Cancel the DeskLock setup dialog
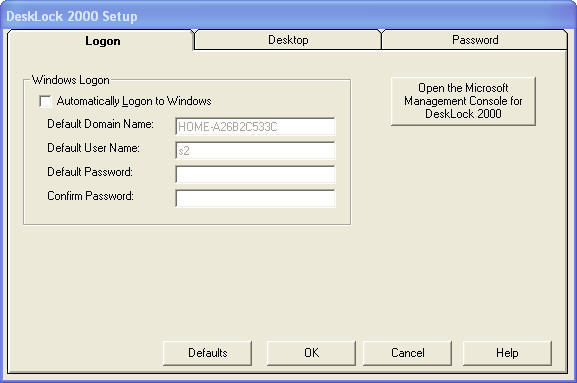The image size is (577, 383). click(407, 353)
